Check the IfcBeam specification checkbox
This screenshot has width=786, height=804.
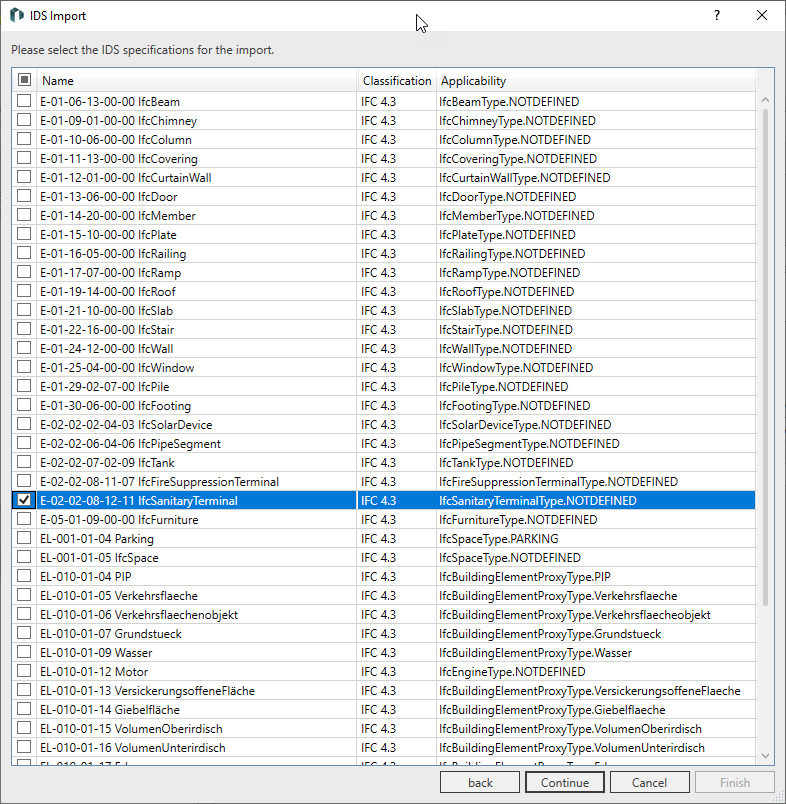click(x=24, y=102)
